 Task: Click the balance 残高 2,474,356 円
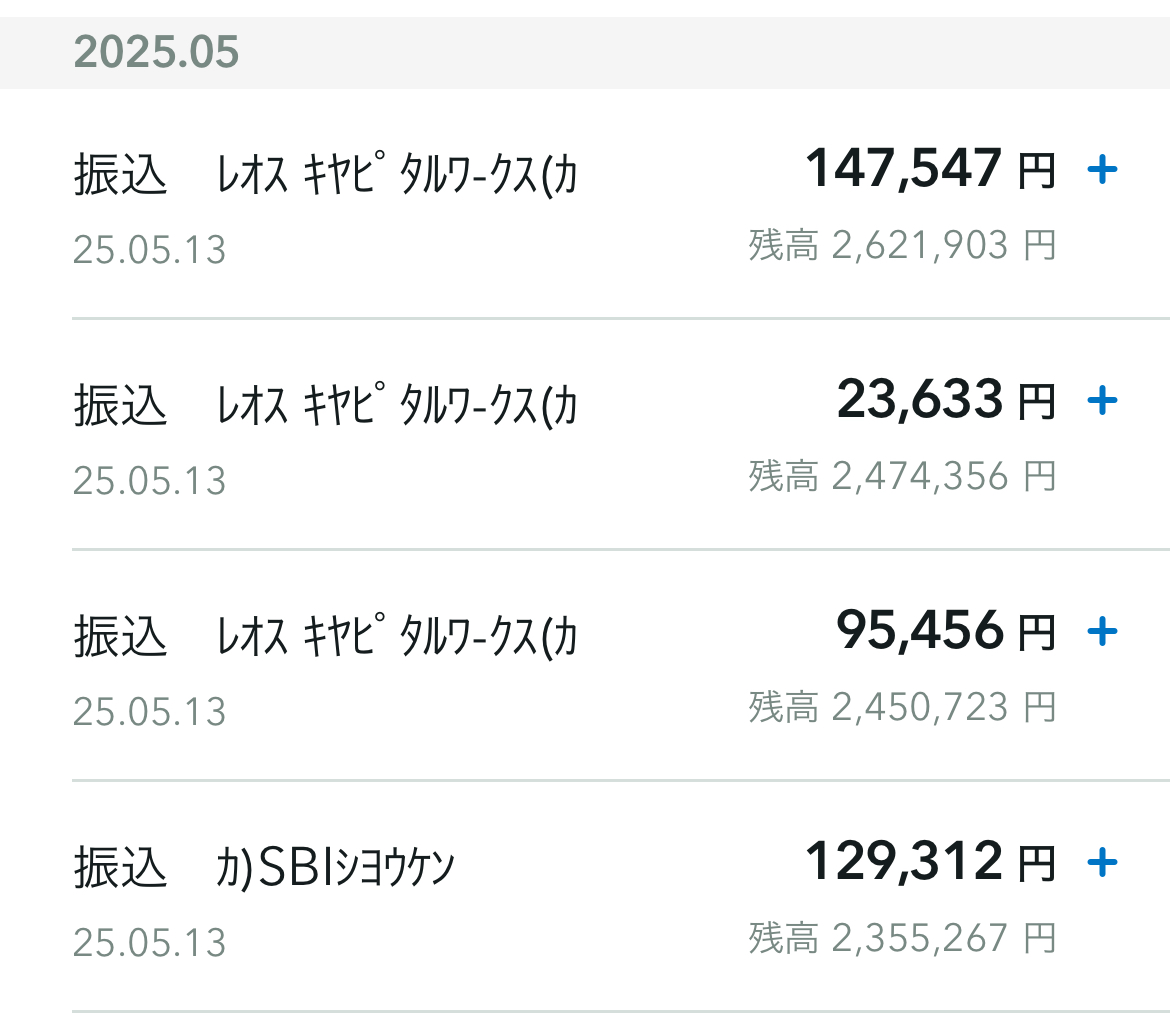903,476
